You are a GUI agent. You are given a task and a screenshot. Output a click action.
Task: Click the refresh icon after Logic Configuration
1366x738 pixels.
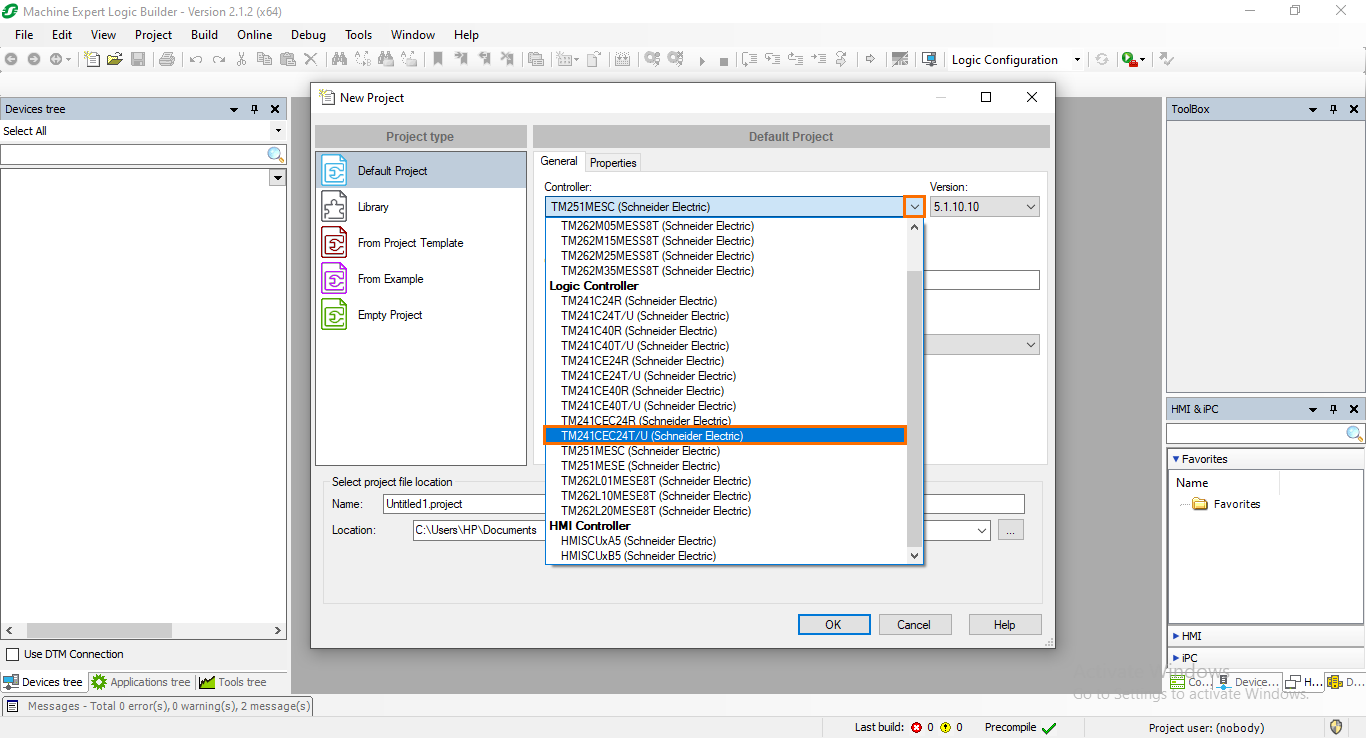[x=1101, y=59]
